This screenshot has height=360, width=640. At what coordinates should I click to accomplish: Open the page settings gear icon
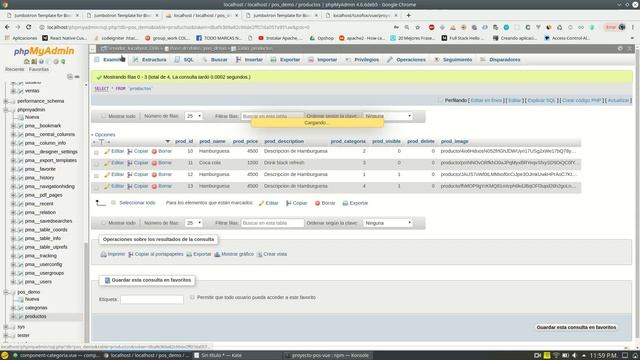[x=620, y=48]
